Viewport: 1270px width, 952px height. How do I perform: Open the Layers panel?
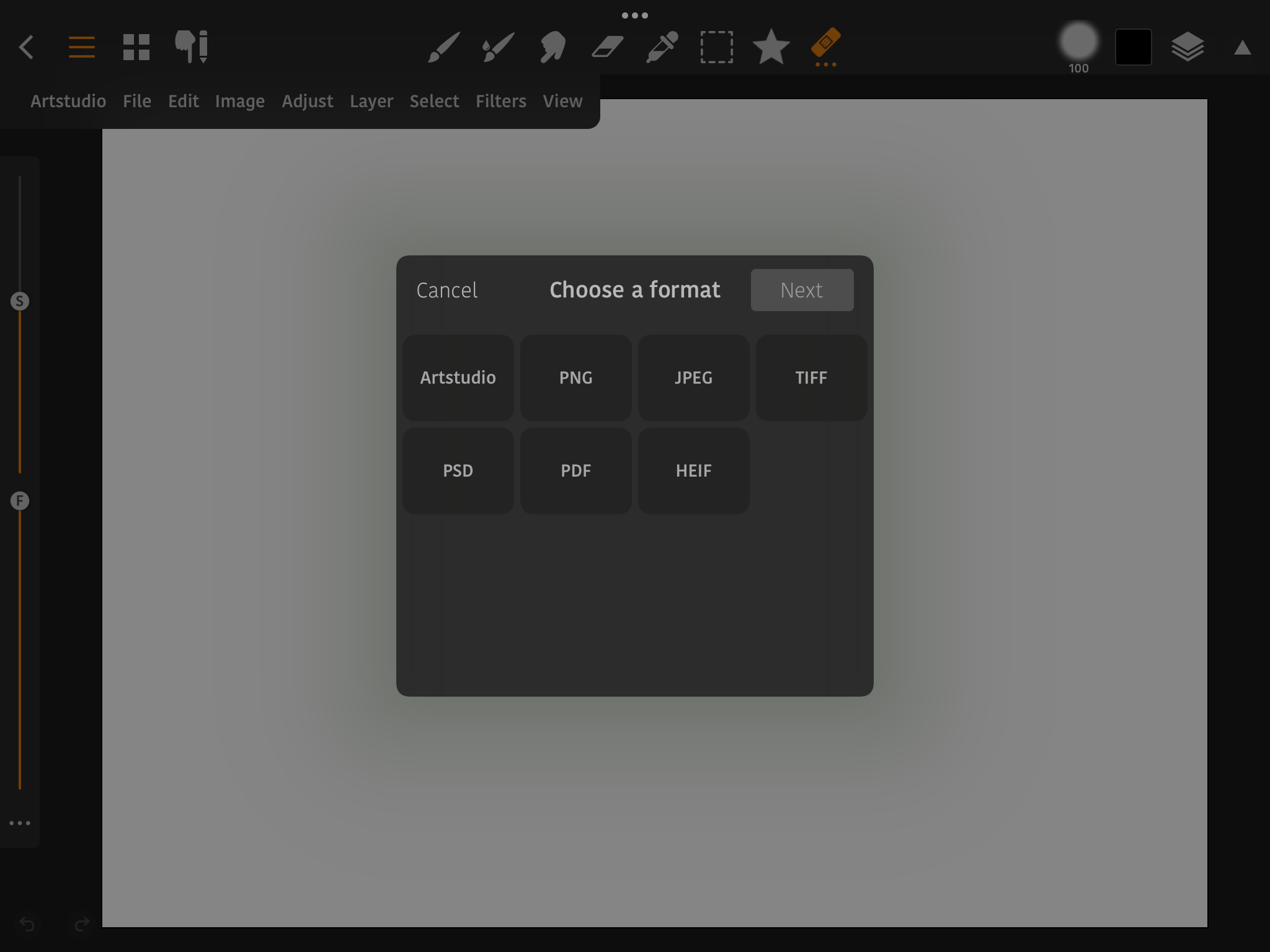pos(1187,47)
